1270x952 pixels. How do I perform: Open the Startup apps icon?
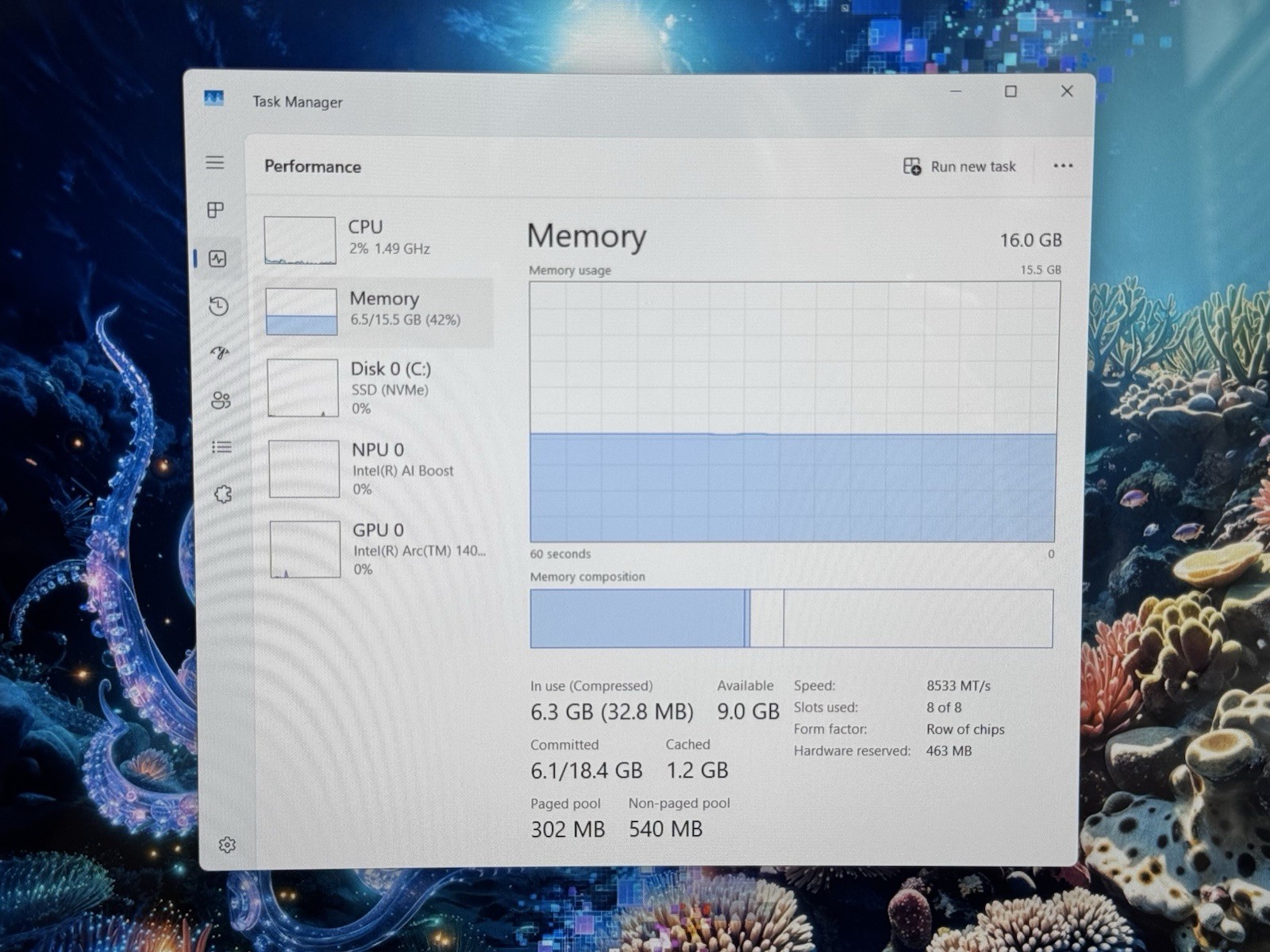220,352
